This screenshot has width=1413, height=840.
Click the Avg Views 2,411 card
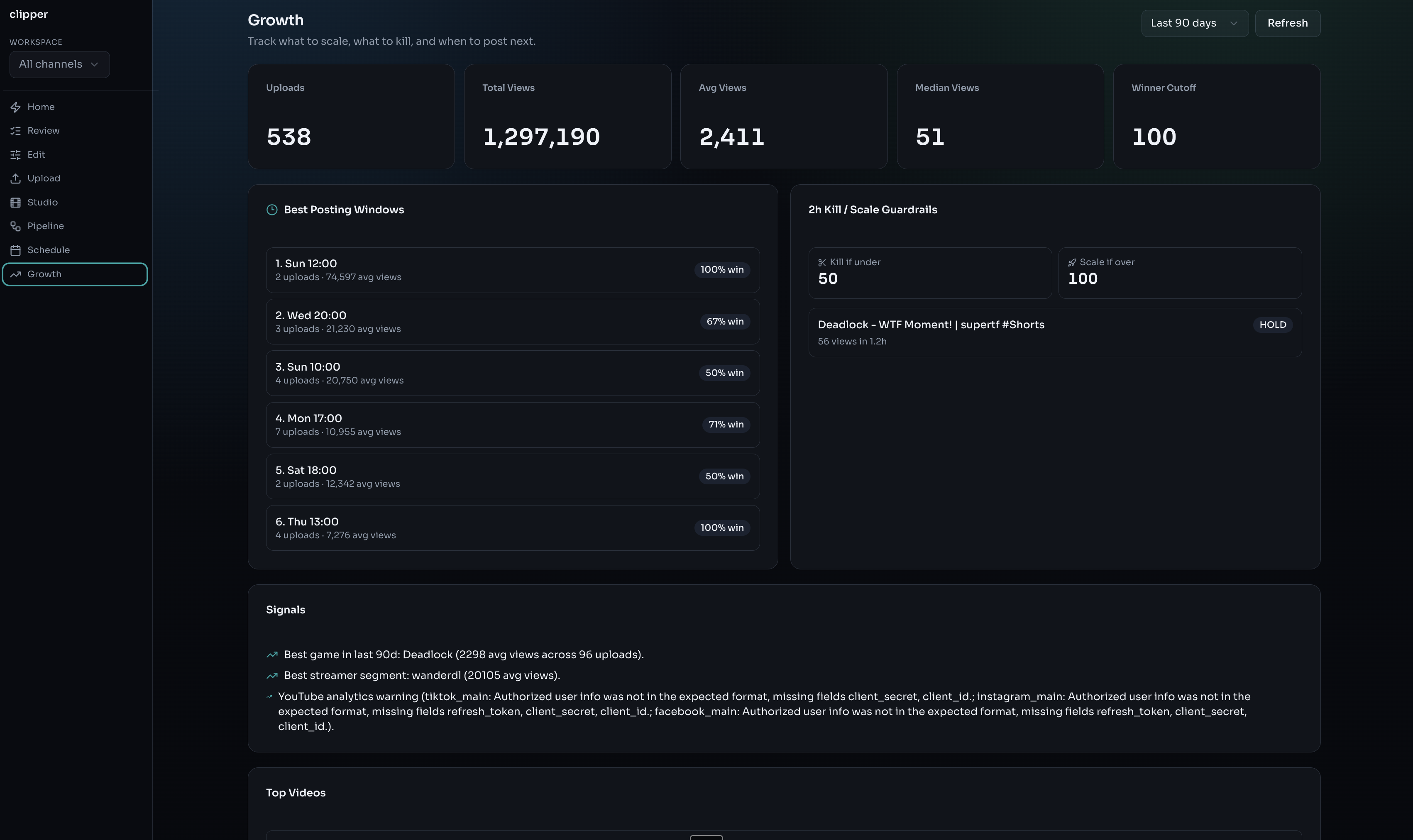[x=783, y=117]
